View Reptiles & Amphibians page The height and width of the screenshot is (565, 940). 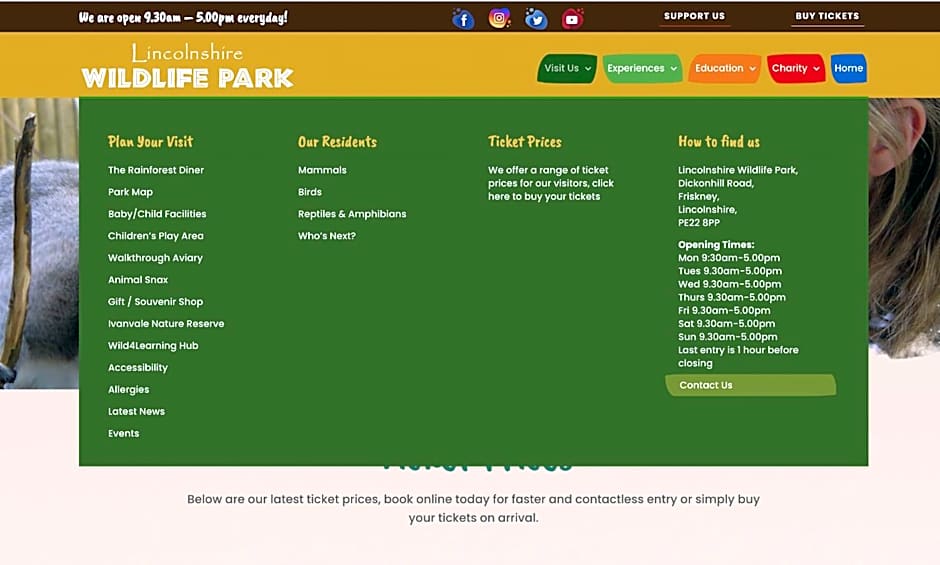click(352, 214)
